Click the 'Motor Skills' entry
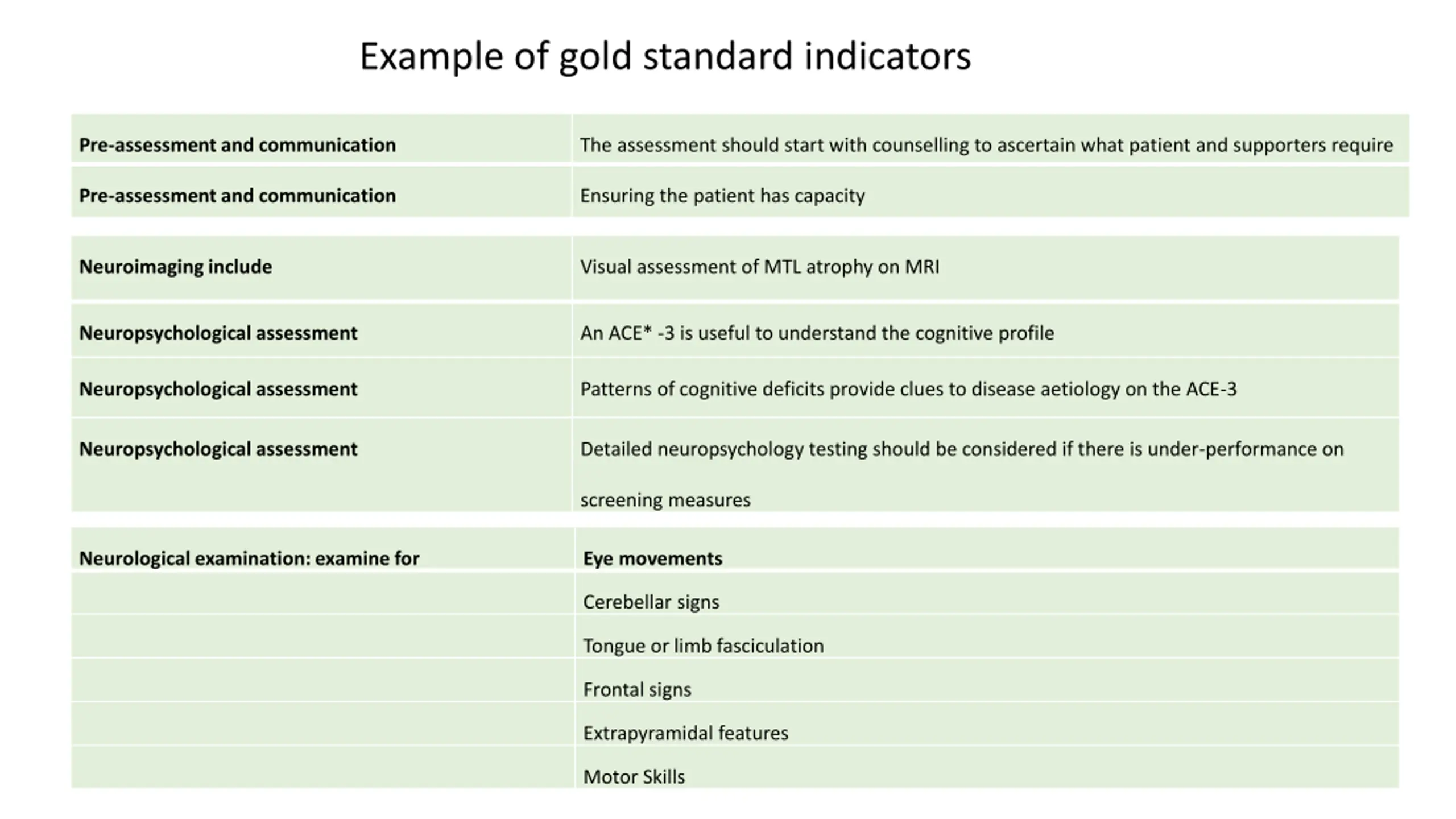The height and width of the screenshot is (819, 1456). (634, 777)
